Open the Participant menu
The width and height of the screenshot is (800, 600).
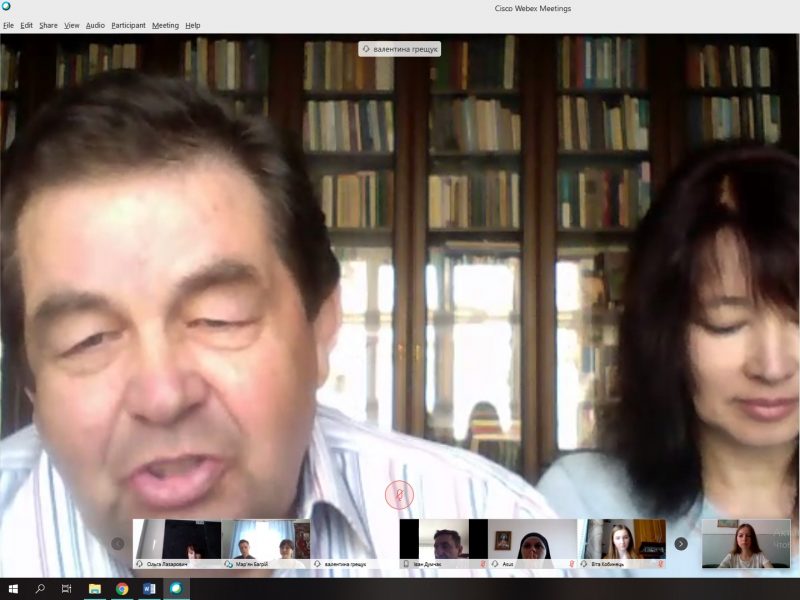coord(128,25)
